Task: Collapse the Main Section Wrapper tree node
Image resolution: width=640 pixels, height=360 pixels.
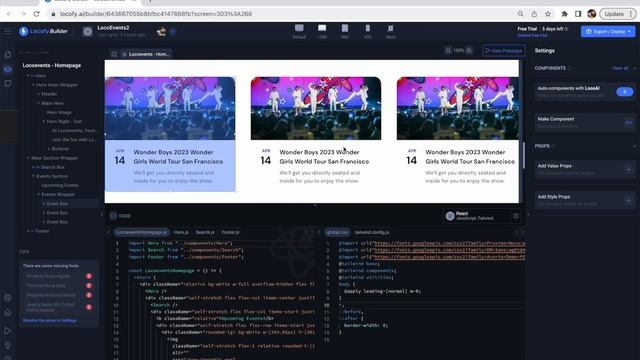Action: [28, 158]
